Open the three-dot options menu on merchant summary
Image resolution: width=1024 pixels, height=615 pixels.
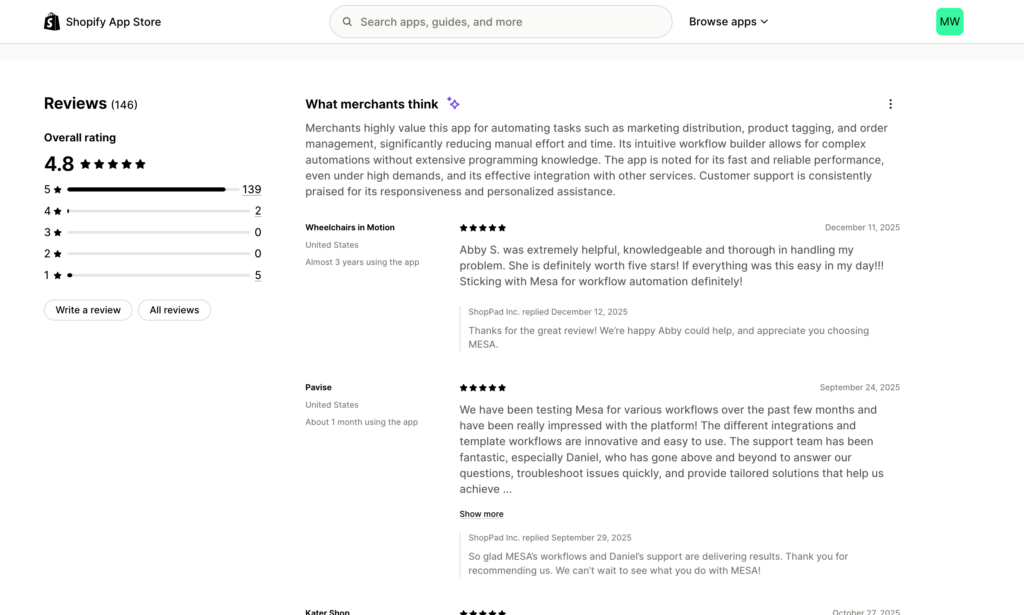890,103
